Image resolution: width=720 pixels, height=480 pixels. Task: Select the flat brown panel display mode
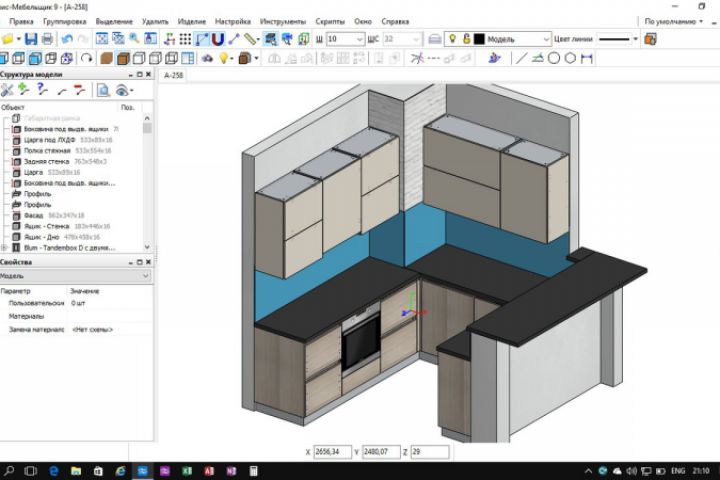click(x=107, y=58)
